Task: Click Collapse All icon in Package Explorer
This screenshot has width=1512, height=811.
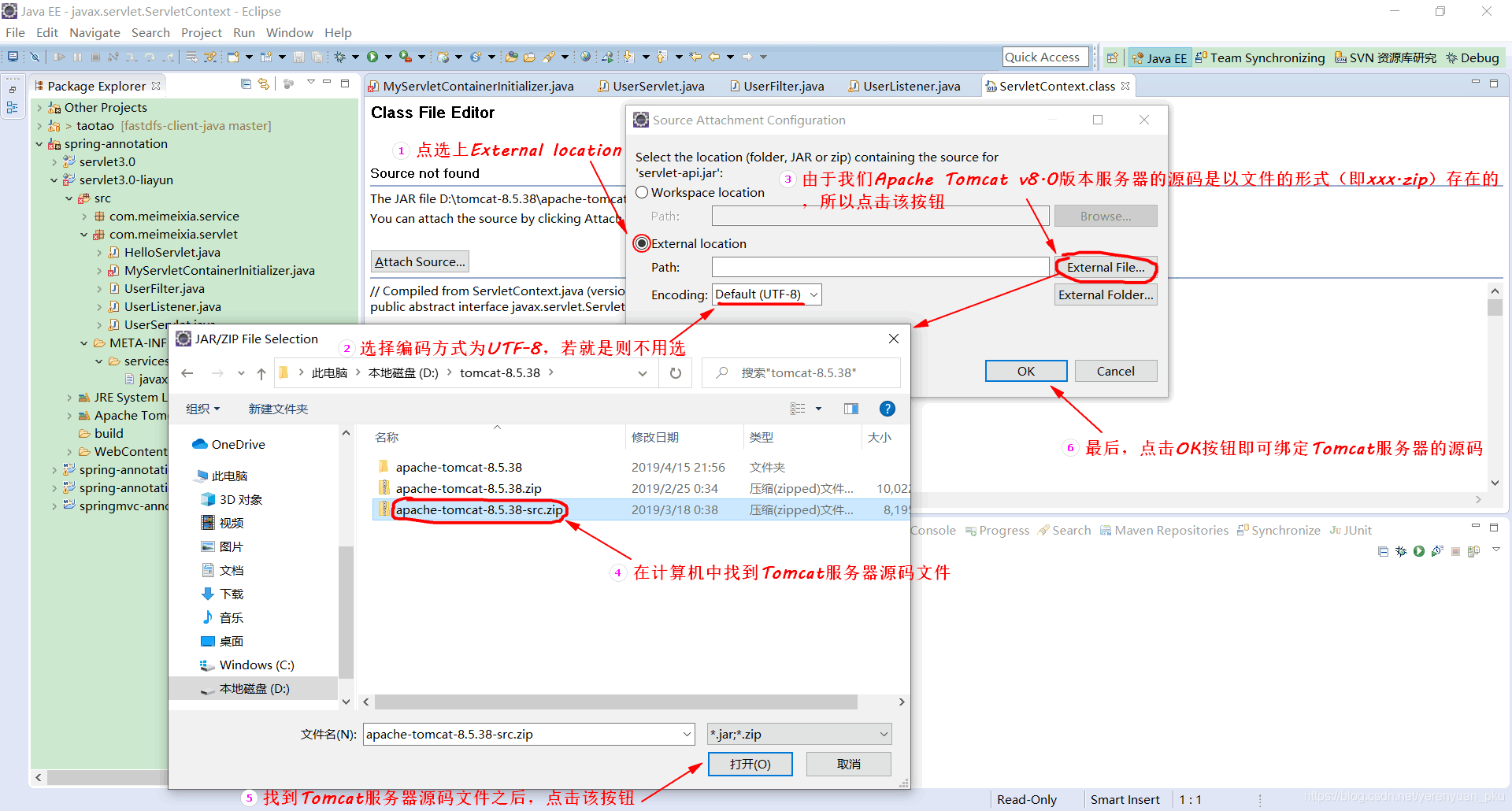Action: point(246,83)
